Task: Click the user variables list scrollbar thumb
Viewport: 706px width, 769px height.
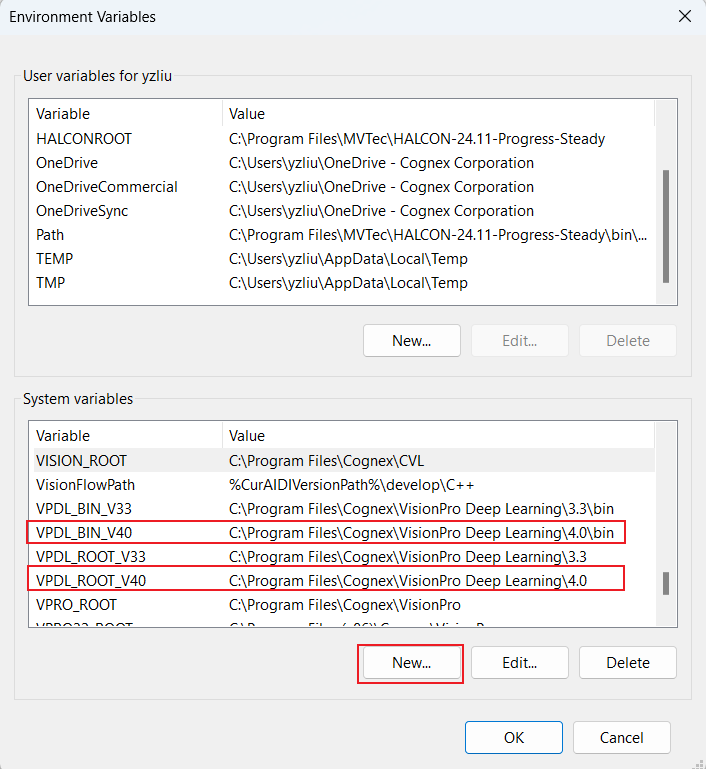Action: (666, 226)
